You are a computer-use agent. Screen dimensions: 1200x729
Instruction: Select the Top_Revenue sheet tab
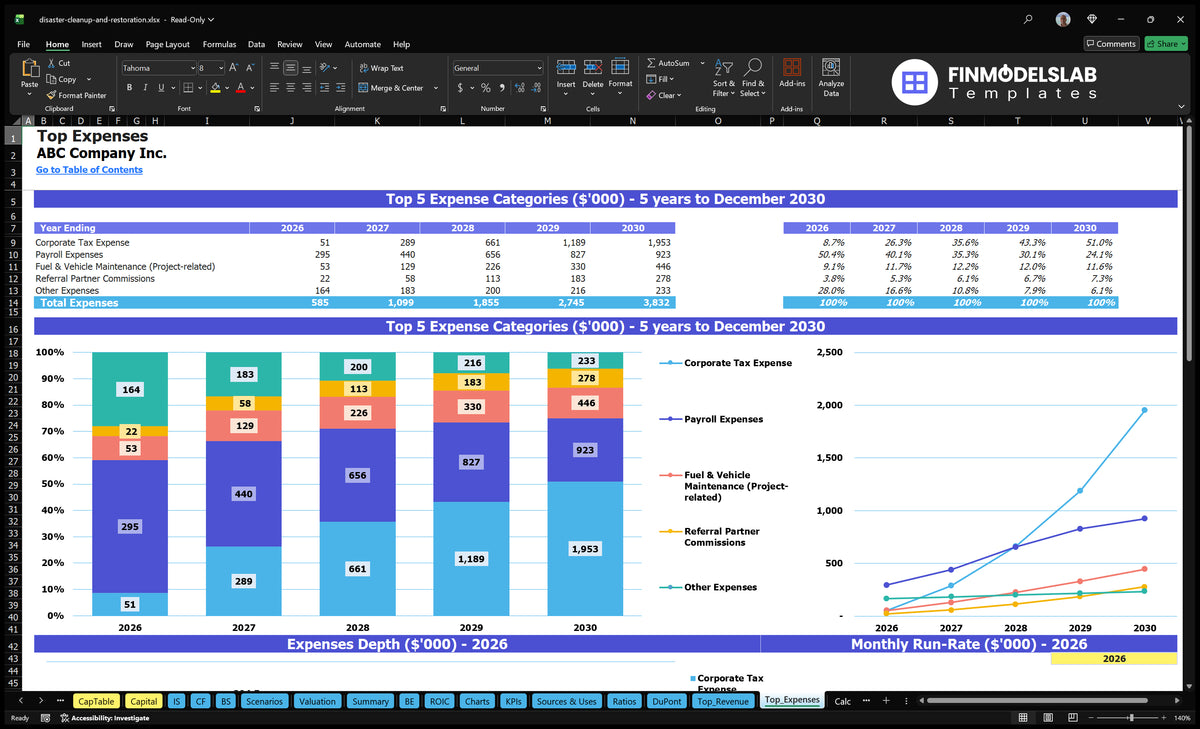pyautogui.click(x=722, y=701)
